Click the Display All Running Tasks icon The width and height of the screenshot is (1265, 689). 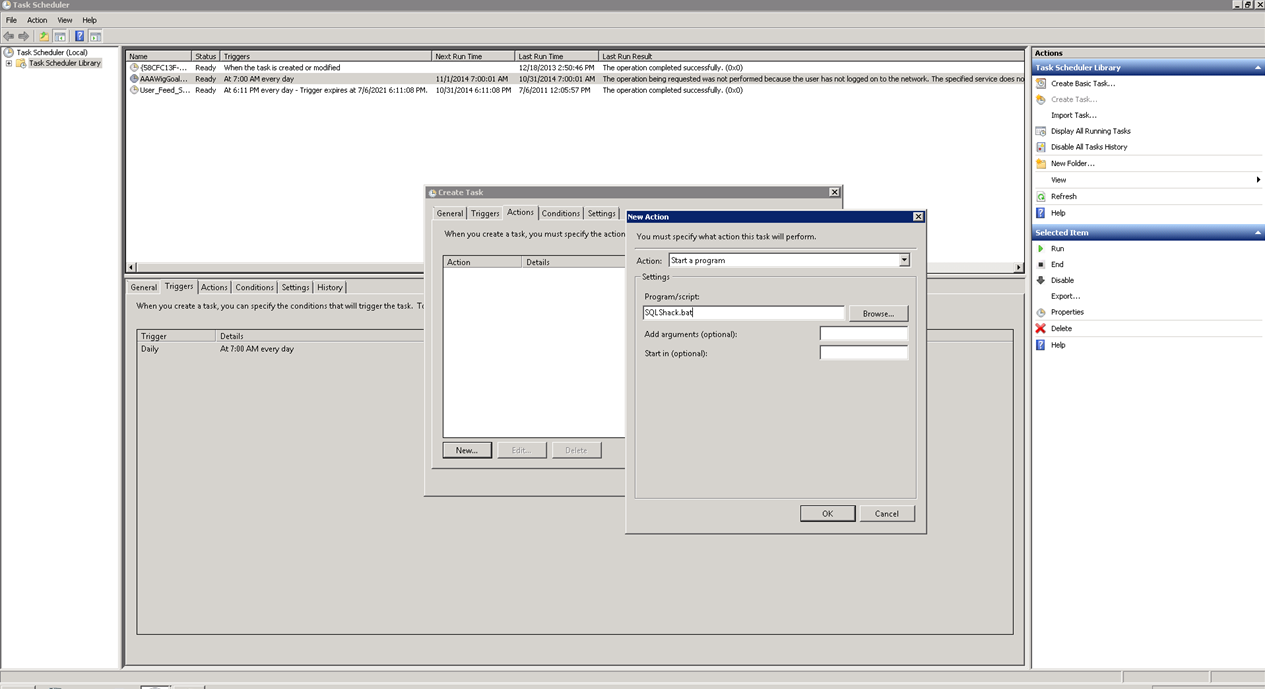click(1041, 131)
